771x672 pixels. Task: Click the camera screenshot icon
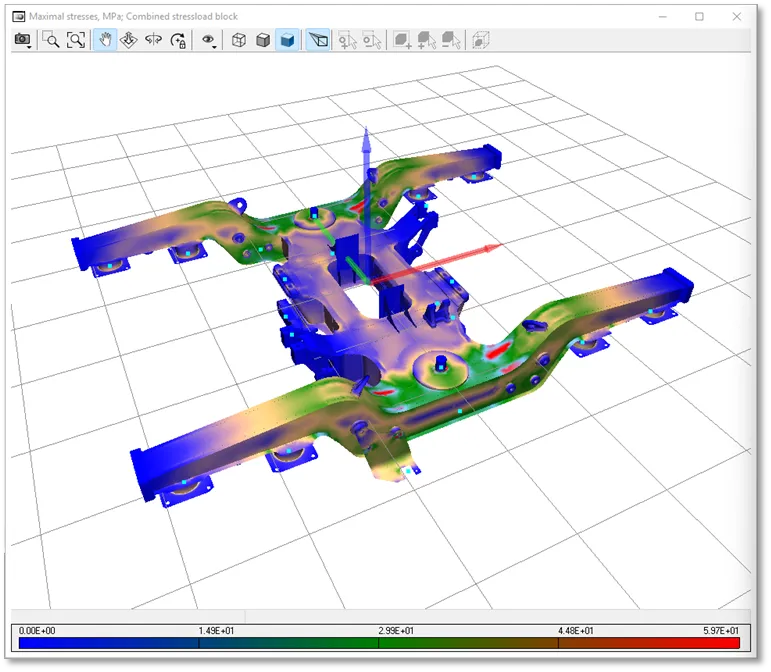click(21, 40)
